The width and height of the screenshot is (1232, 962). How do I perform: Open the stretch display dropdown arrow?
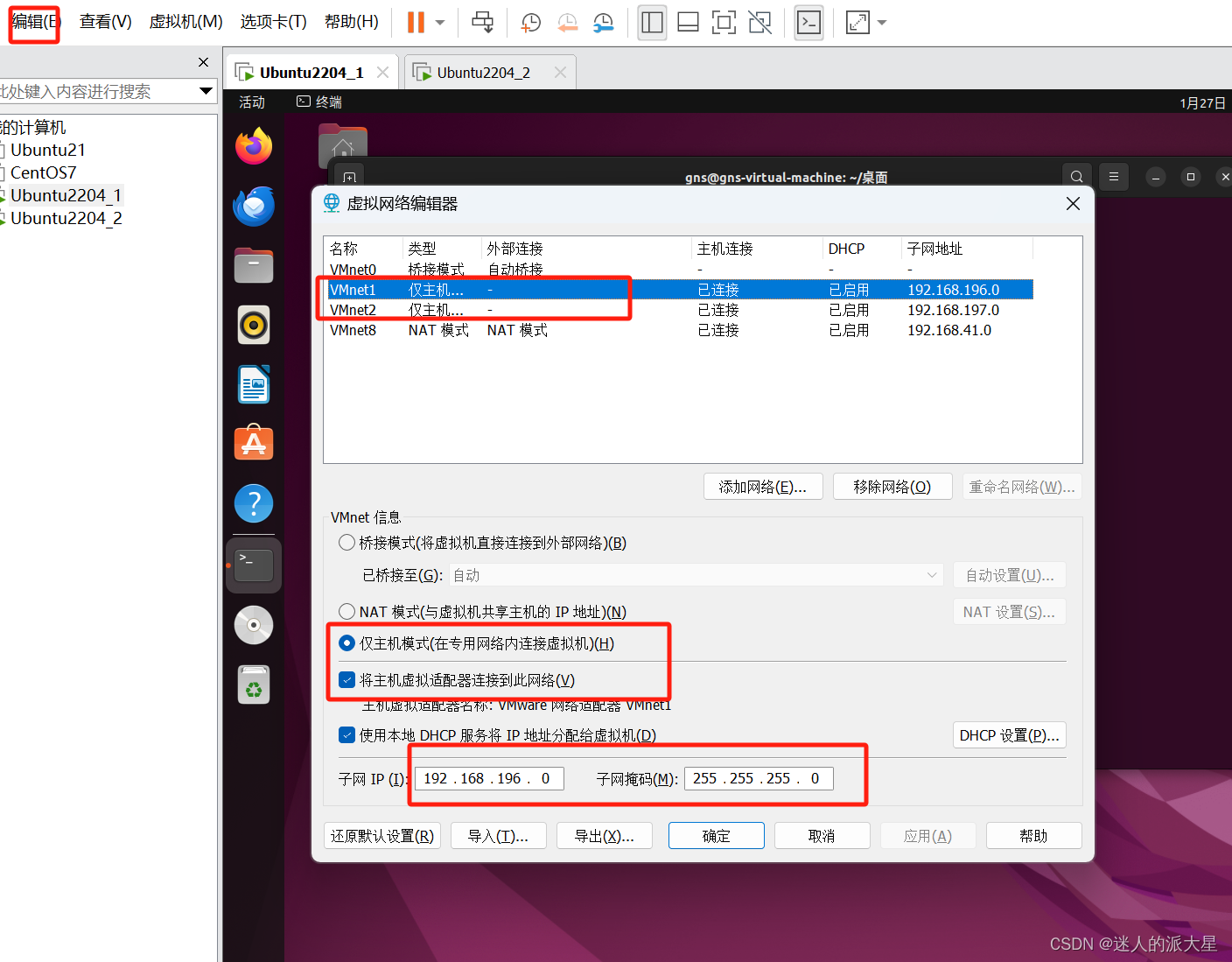882,23
